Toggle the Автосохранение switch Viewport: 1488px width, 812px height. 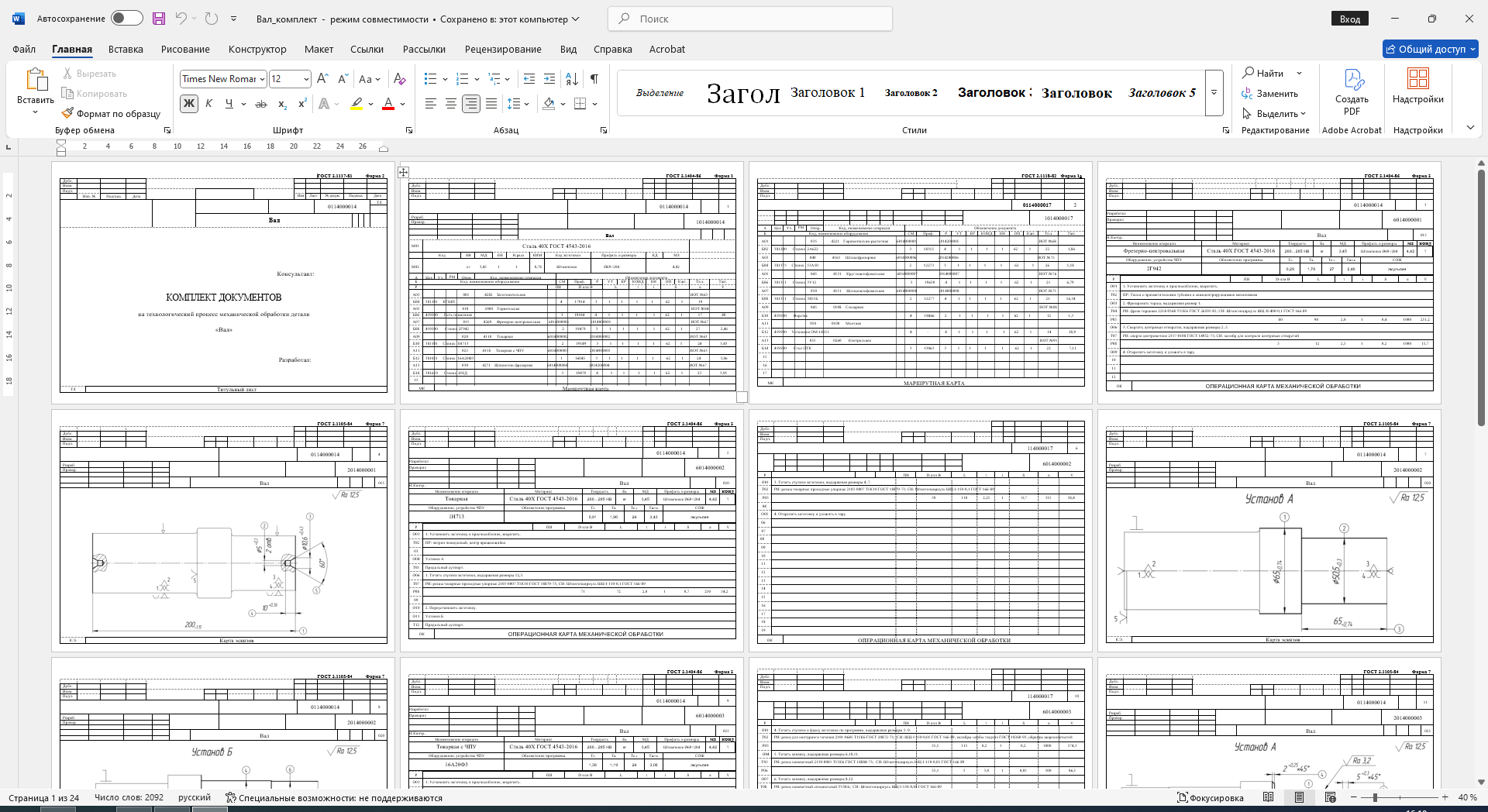coord(127,19)
